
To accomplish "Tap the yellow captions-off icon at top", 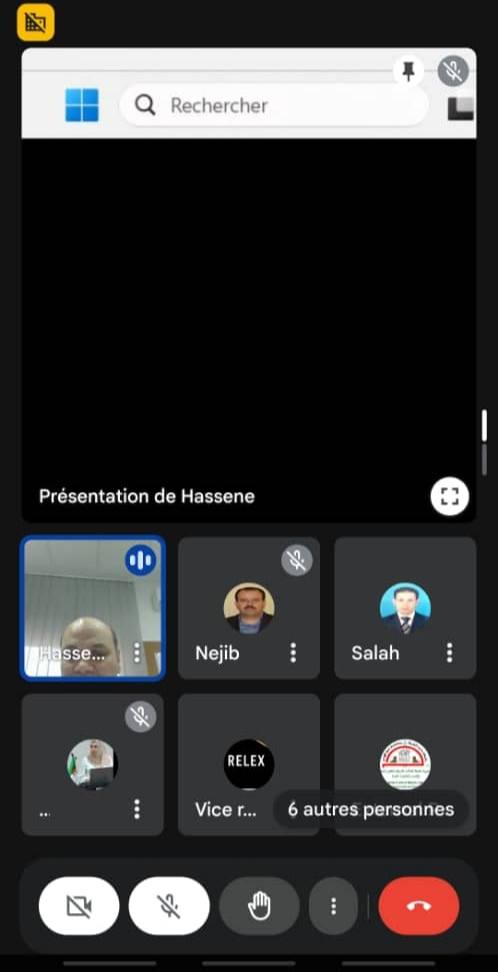I will pos(36,22).
